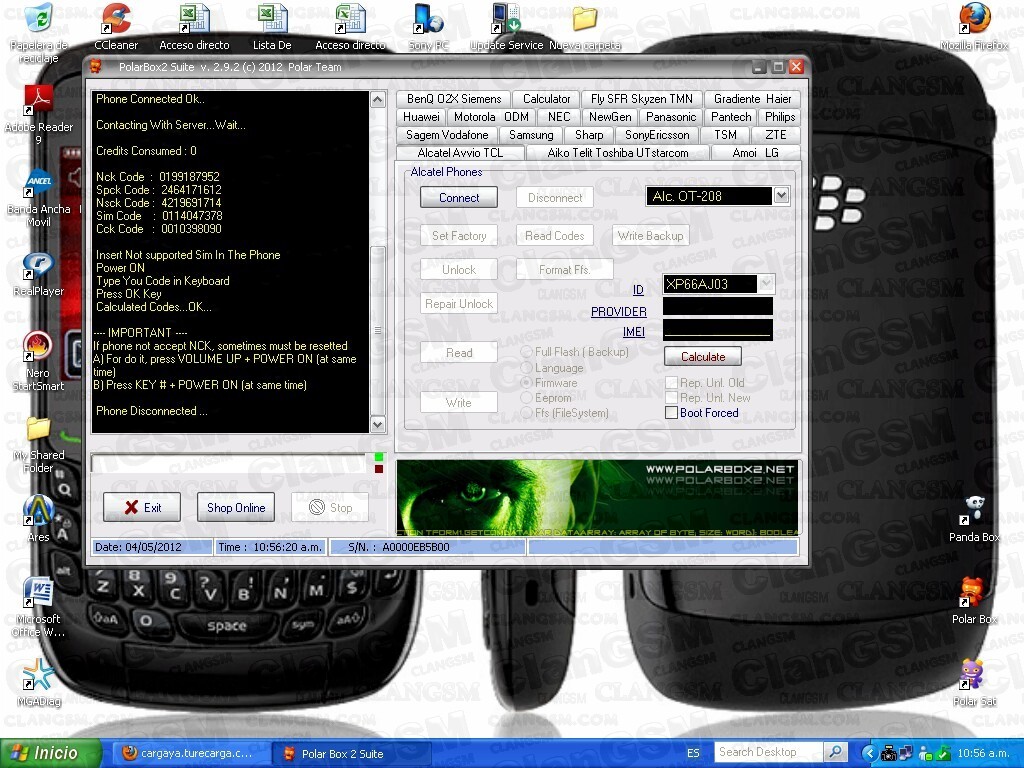Open the Alcatel Avvio TCL tab
The height and width of the screenshot is (768, 1024).
[x=460, y=152]
